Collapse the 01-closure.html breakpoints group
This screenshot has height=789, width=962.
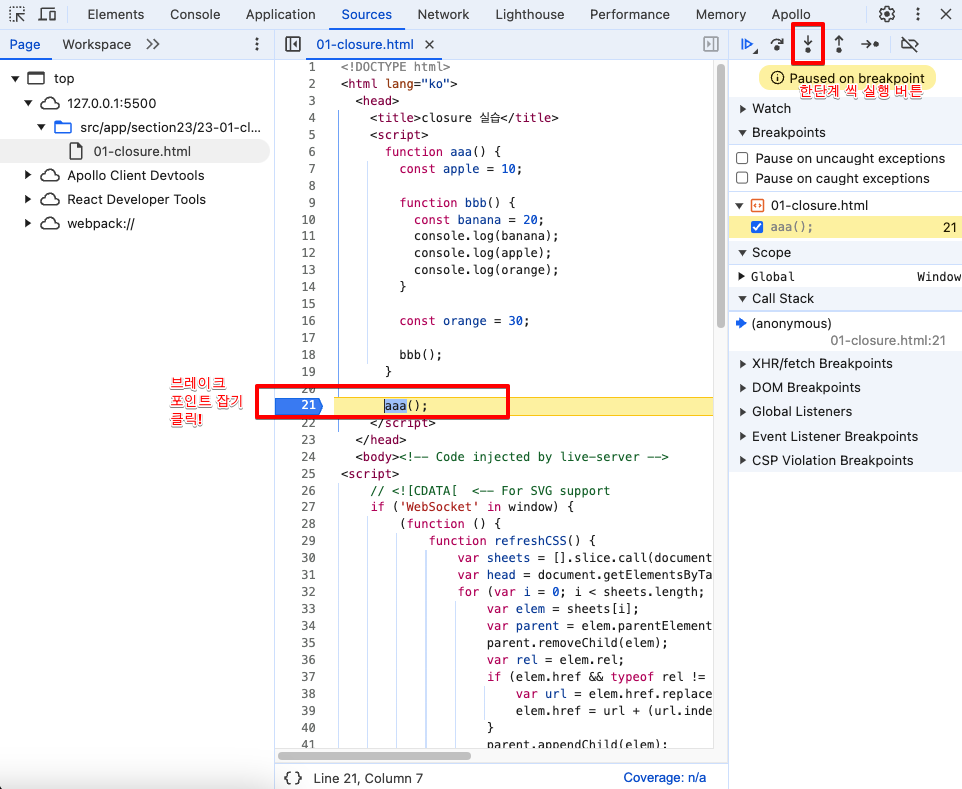[x=740, y=206]
